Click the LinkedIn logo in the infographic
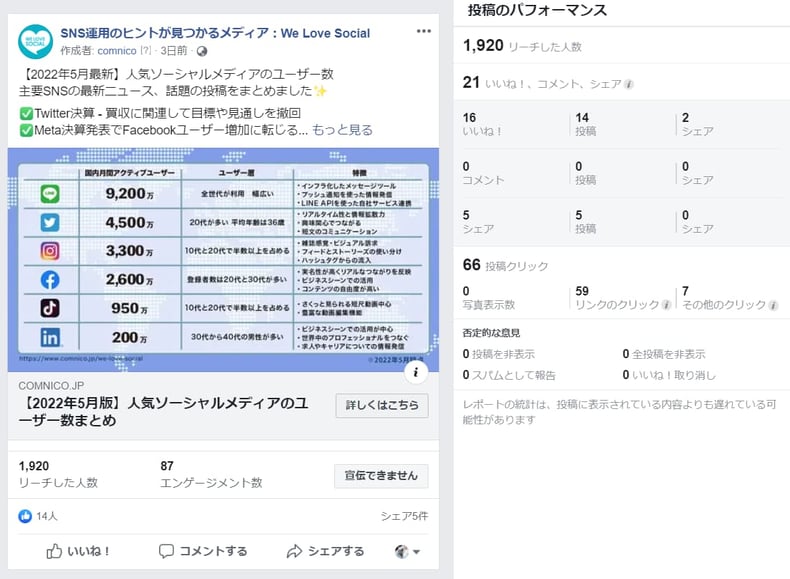The image size is (790, 579). [50, 337]
